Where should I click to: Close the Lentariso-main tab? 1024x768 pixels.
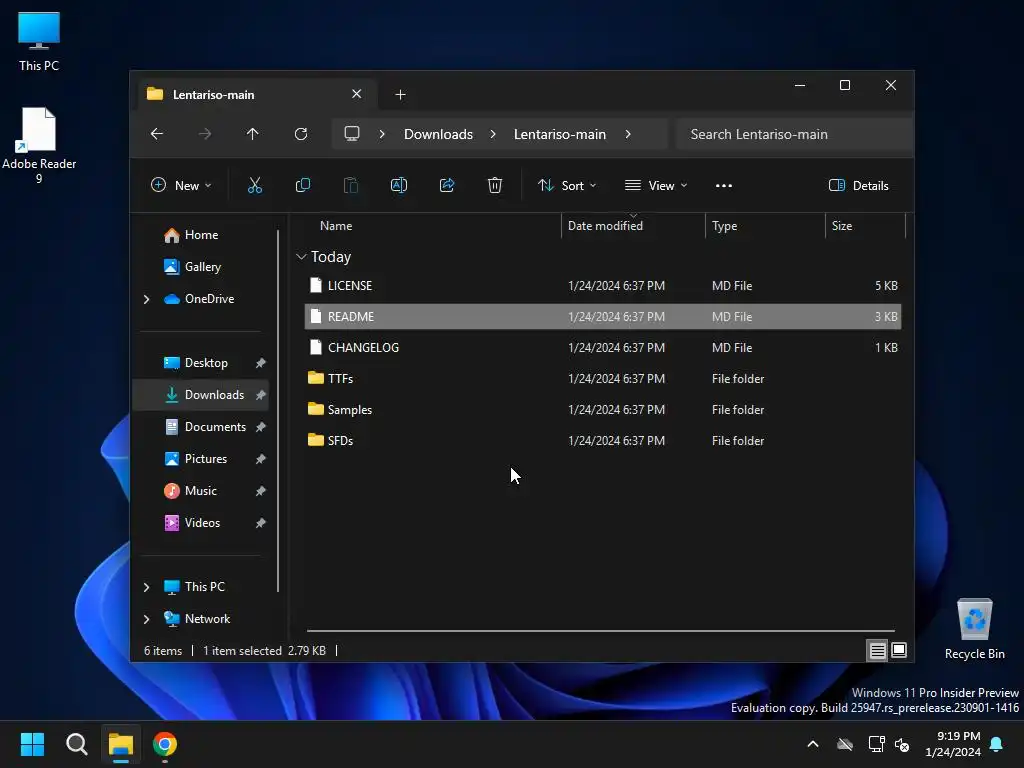[357, 94]
